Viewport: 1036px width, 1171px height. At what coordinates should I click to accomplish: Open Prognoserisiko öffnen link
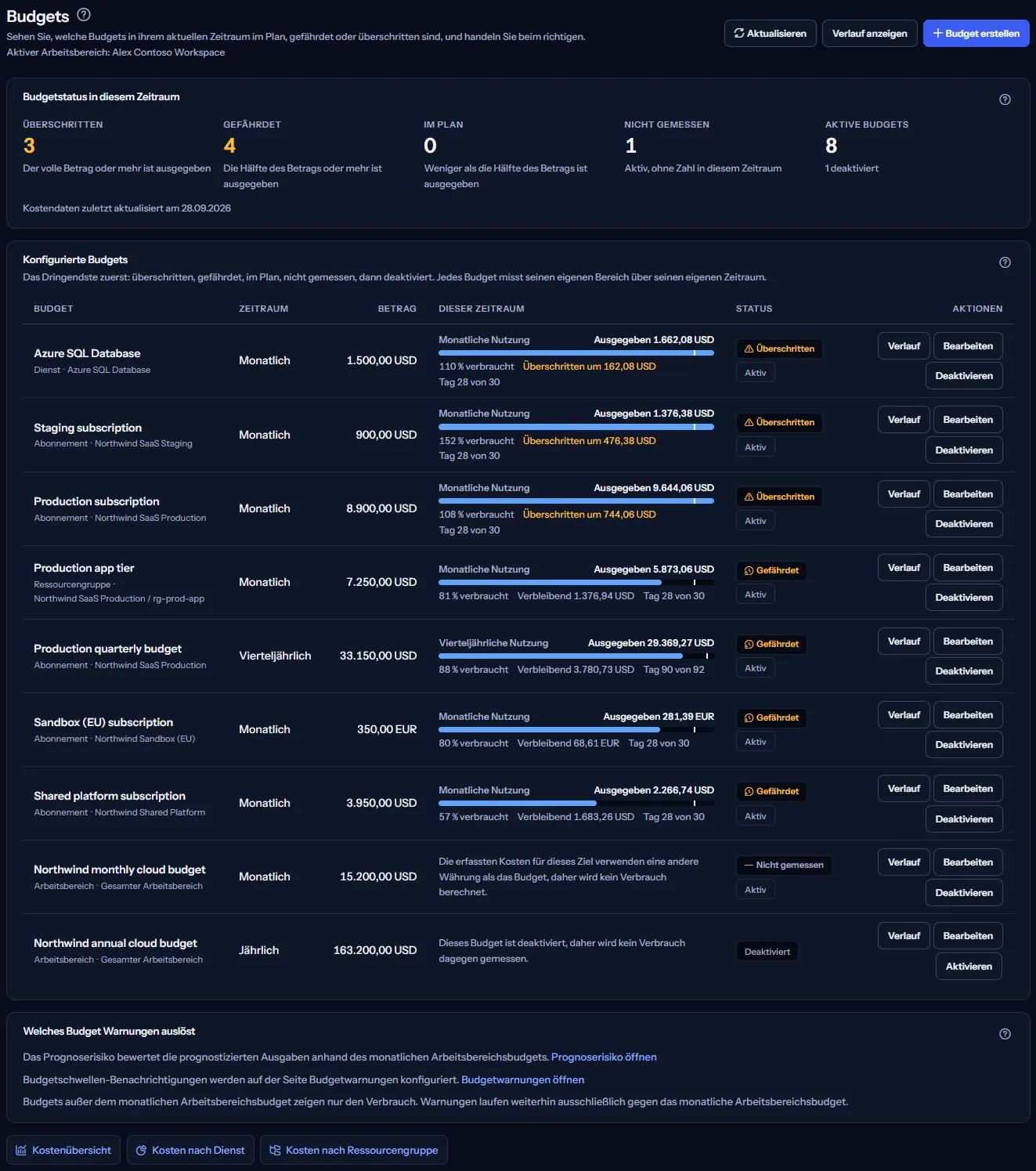604,1057
